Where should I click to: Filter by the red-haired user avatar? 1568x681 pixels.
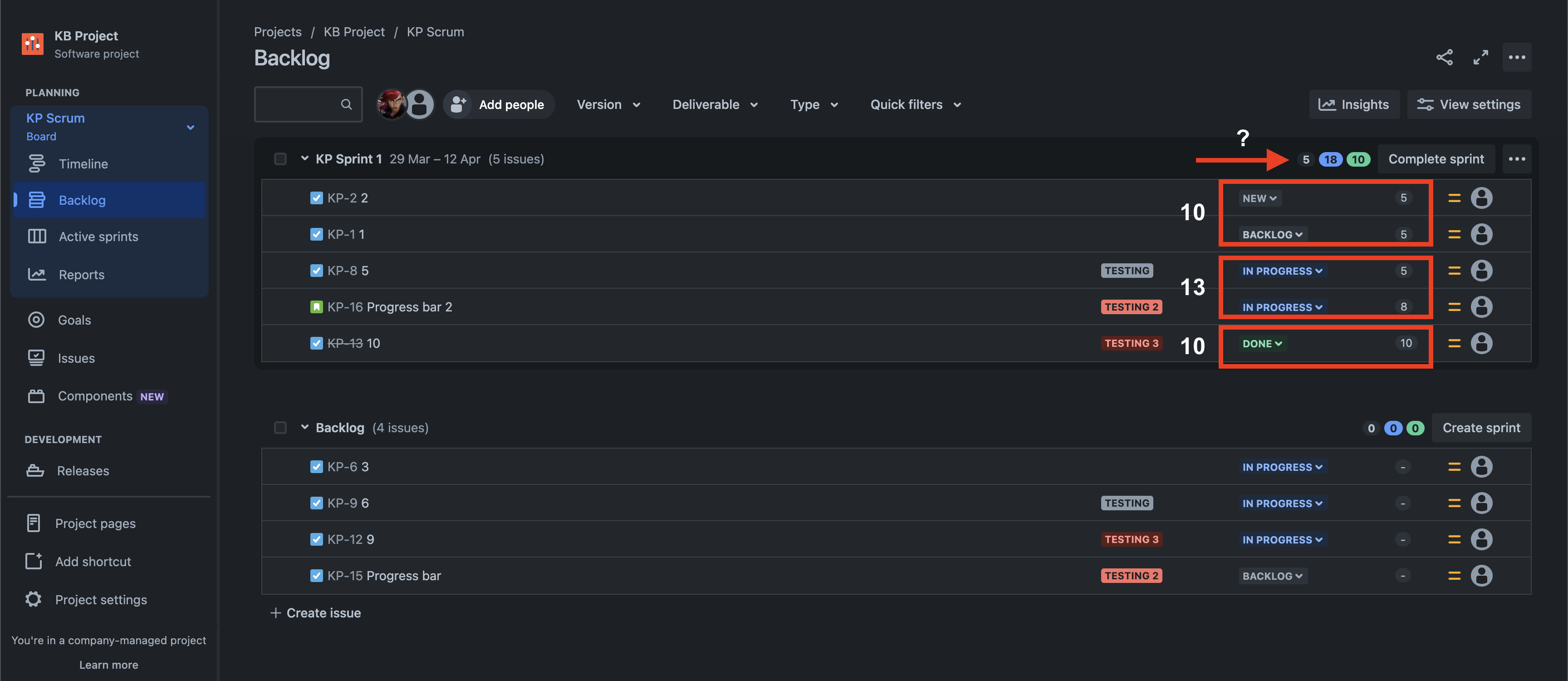pos(391,104)
